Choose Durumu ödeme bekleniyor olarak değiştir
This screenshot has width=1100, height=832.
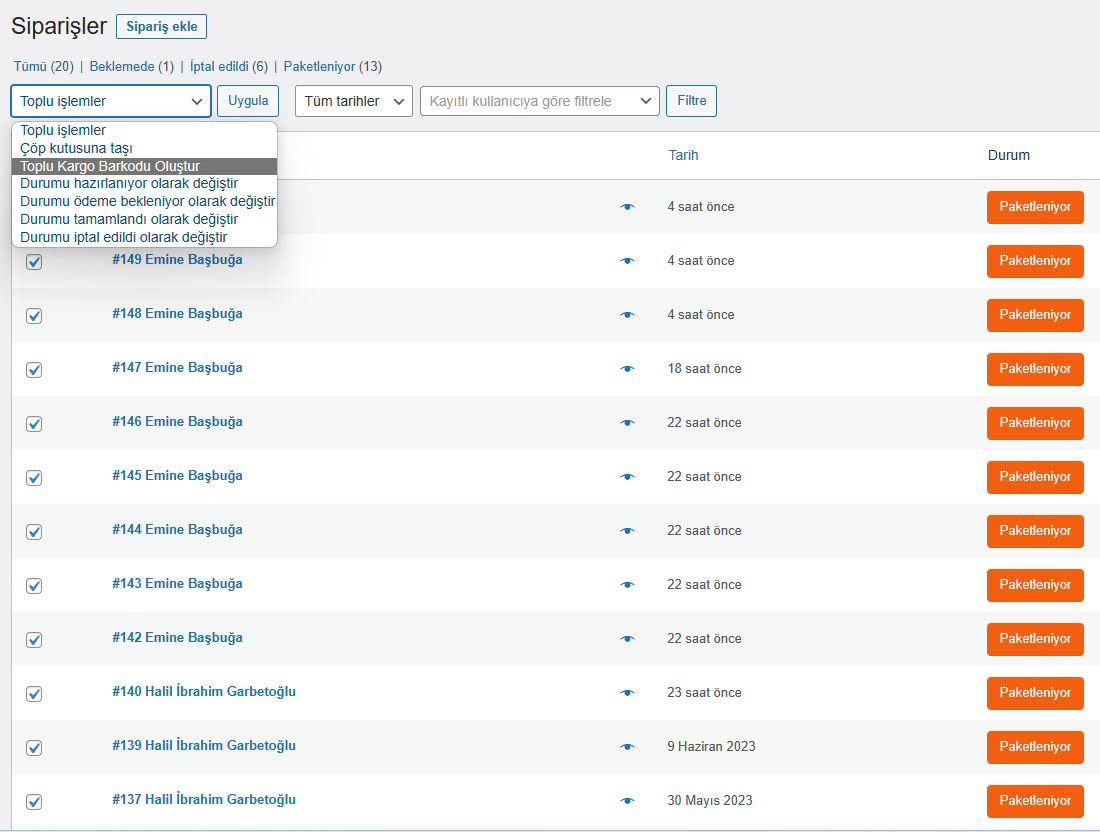[145, 201]
